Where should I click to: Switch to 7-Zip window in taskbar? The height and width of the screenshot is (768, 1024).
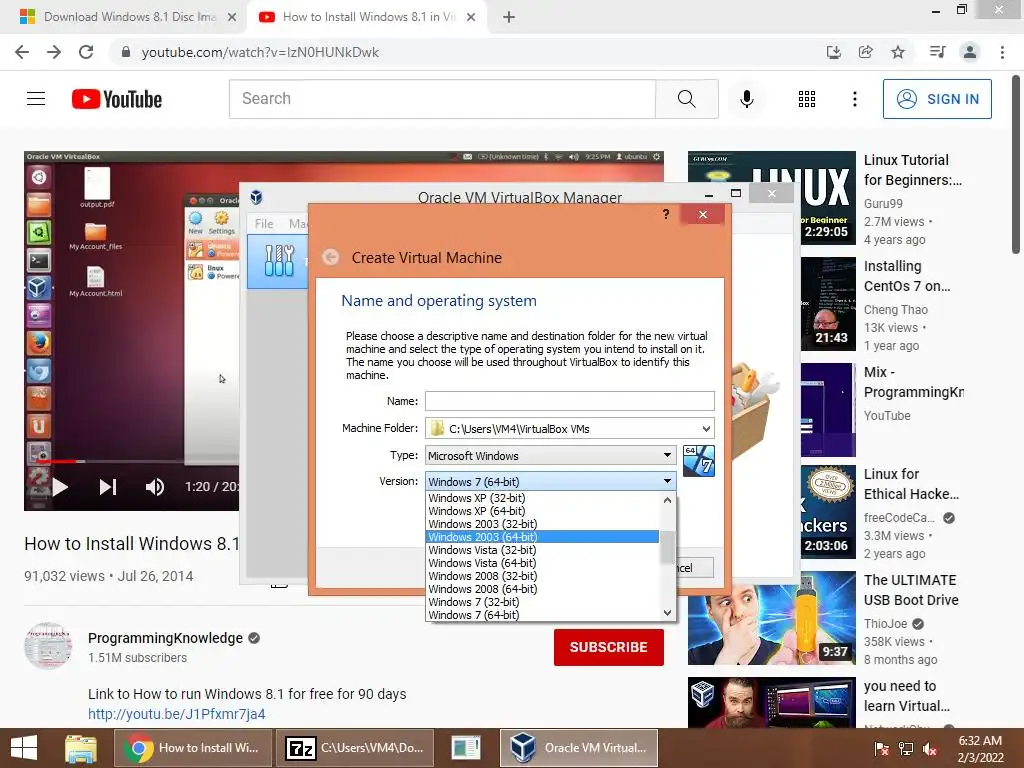[354, 748]
